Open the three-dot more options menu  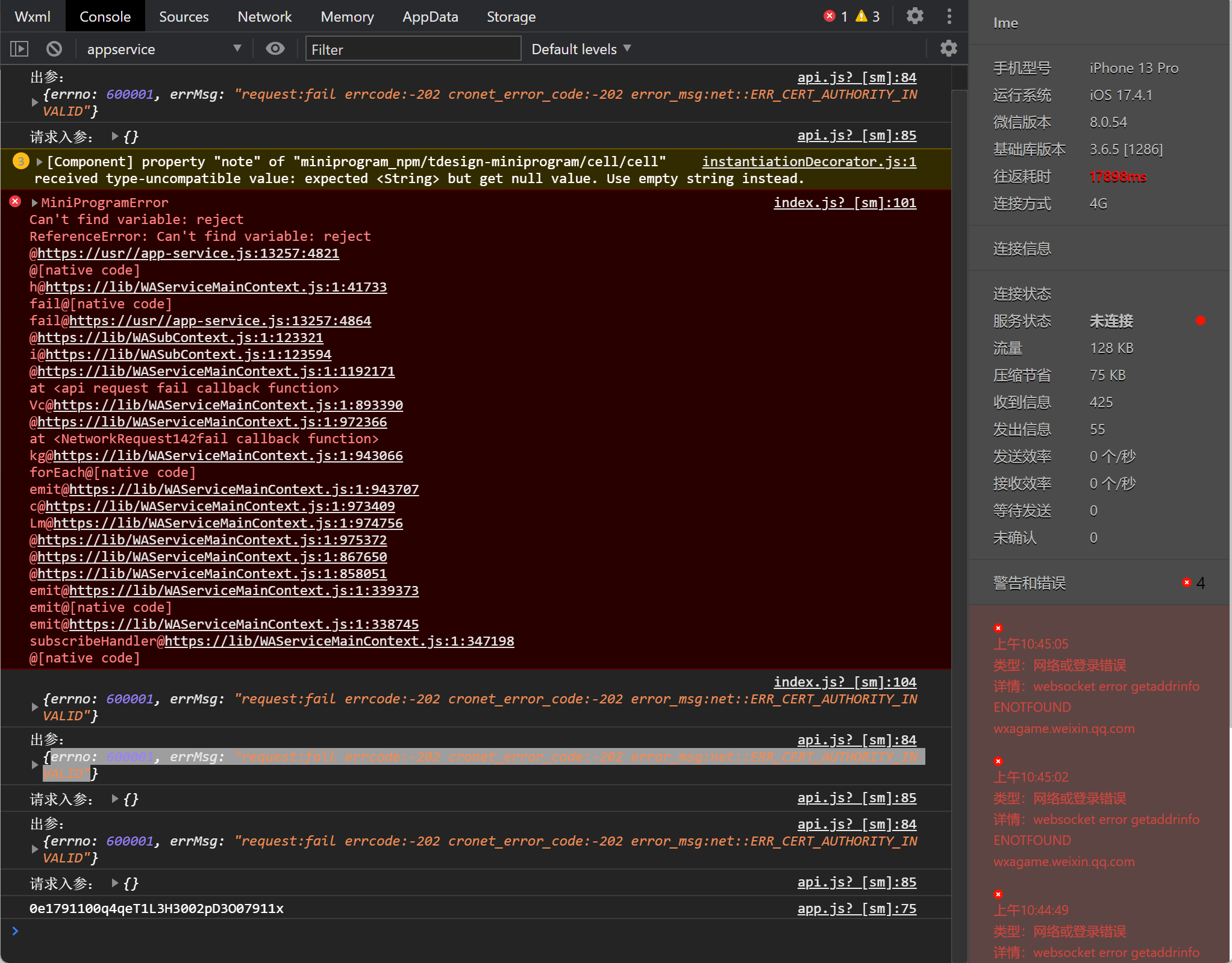pos(949,16)
